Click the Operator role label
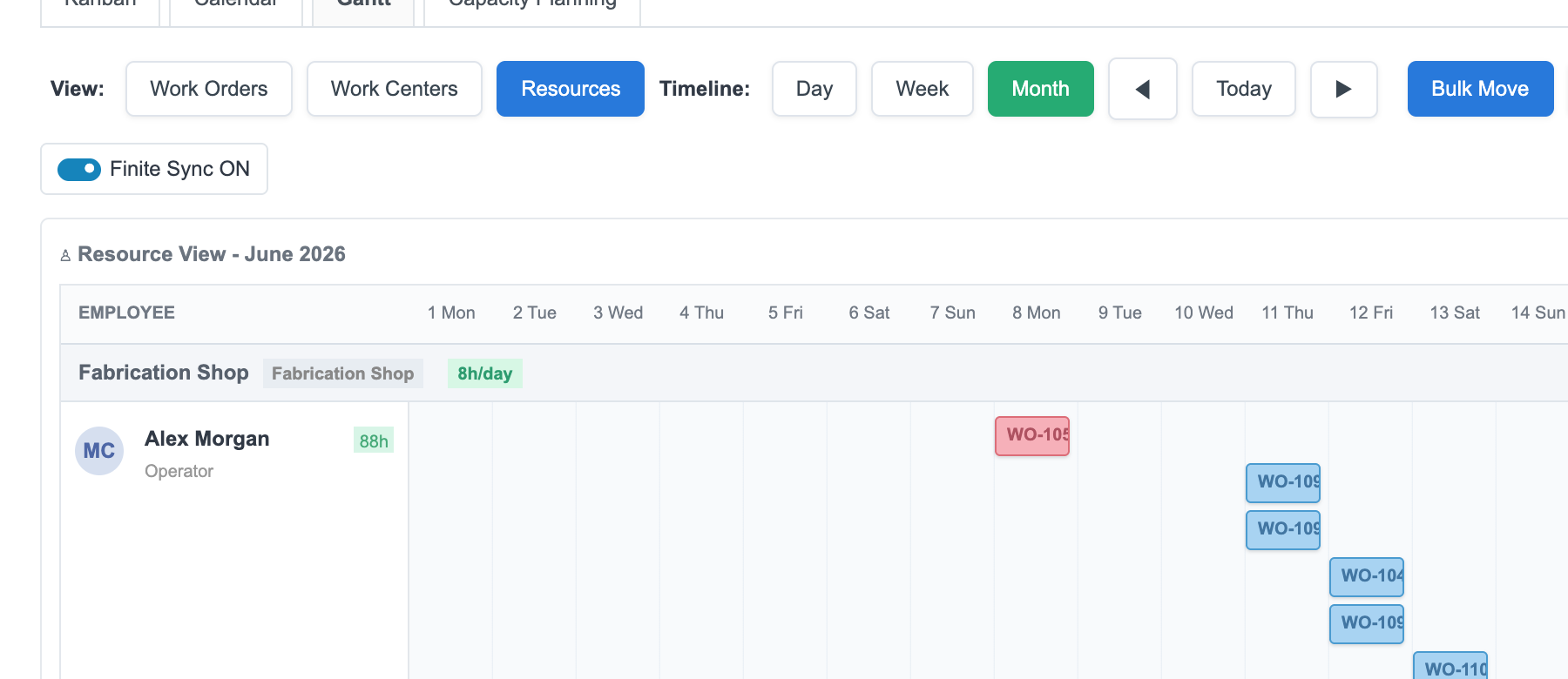Image resolution: width=1568 pixels, height=679 pixels. click(179, 471)
